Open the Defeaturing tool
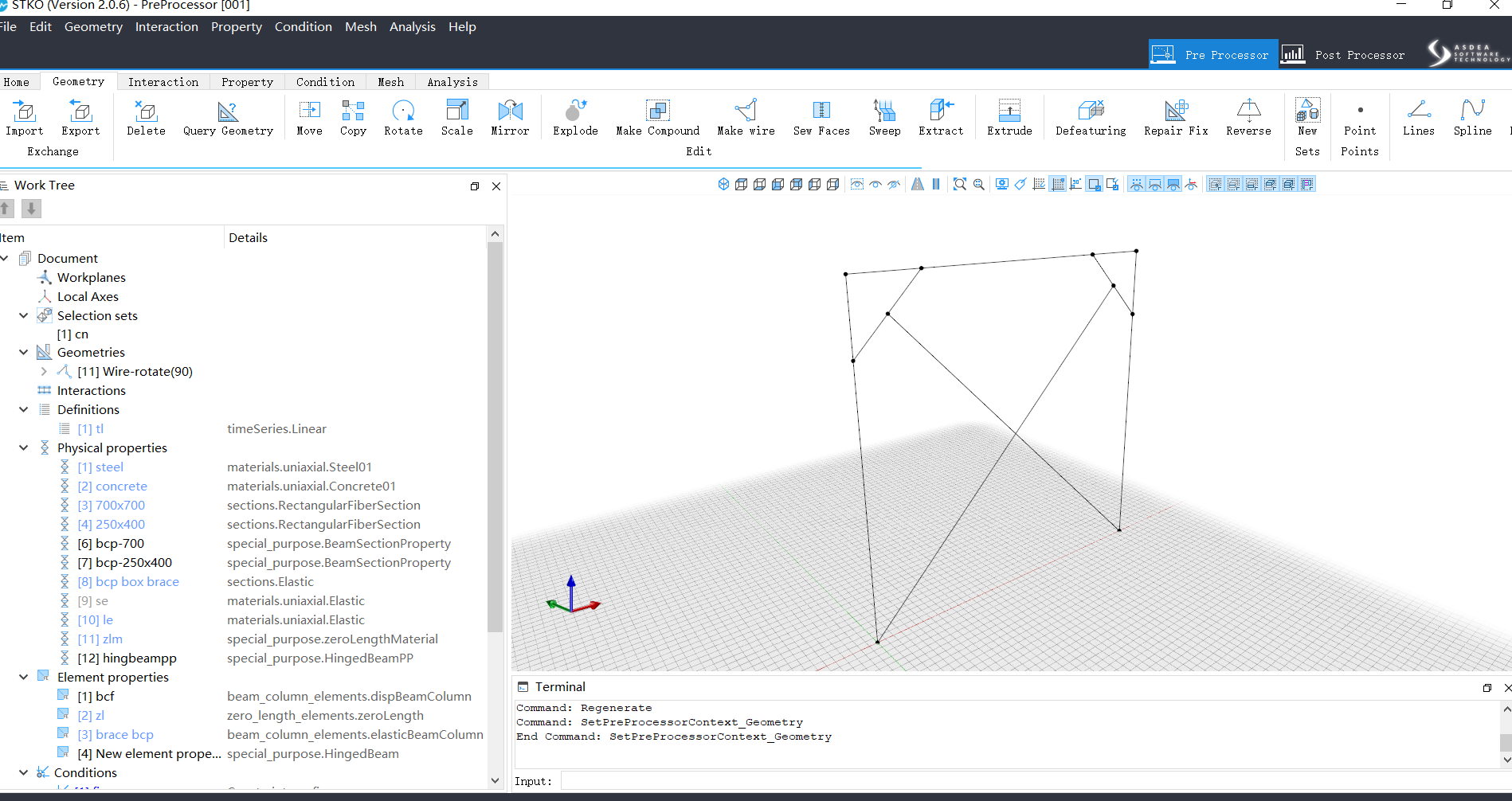 [1091, 117]
